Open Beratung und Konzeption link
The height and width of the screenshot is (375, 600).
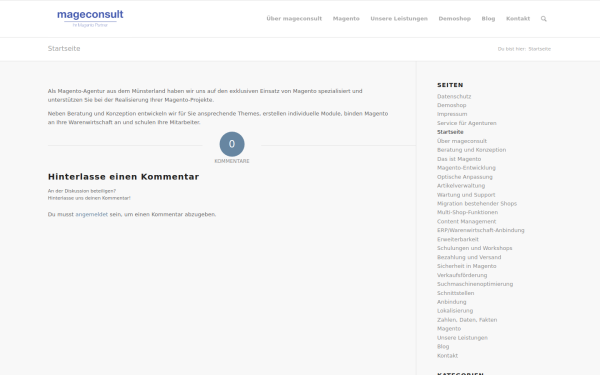[x=471, y=150]
